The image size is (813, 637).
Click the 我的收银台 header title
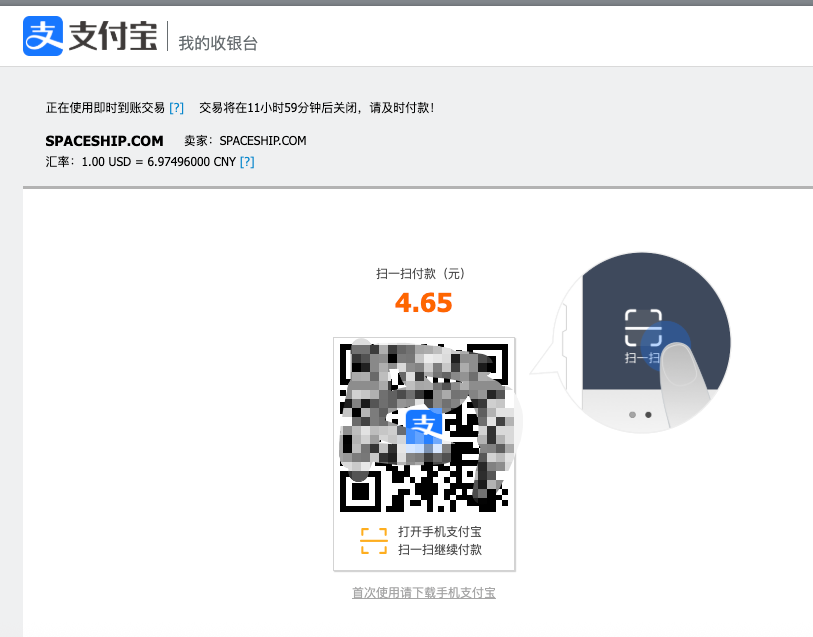click(x=218, y=43)
